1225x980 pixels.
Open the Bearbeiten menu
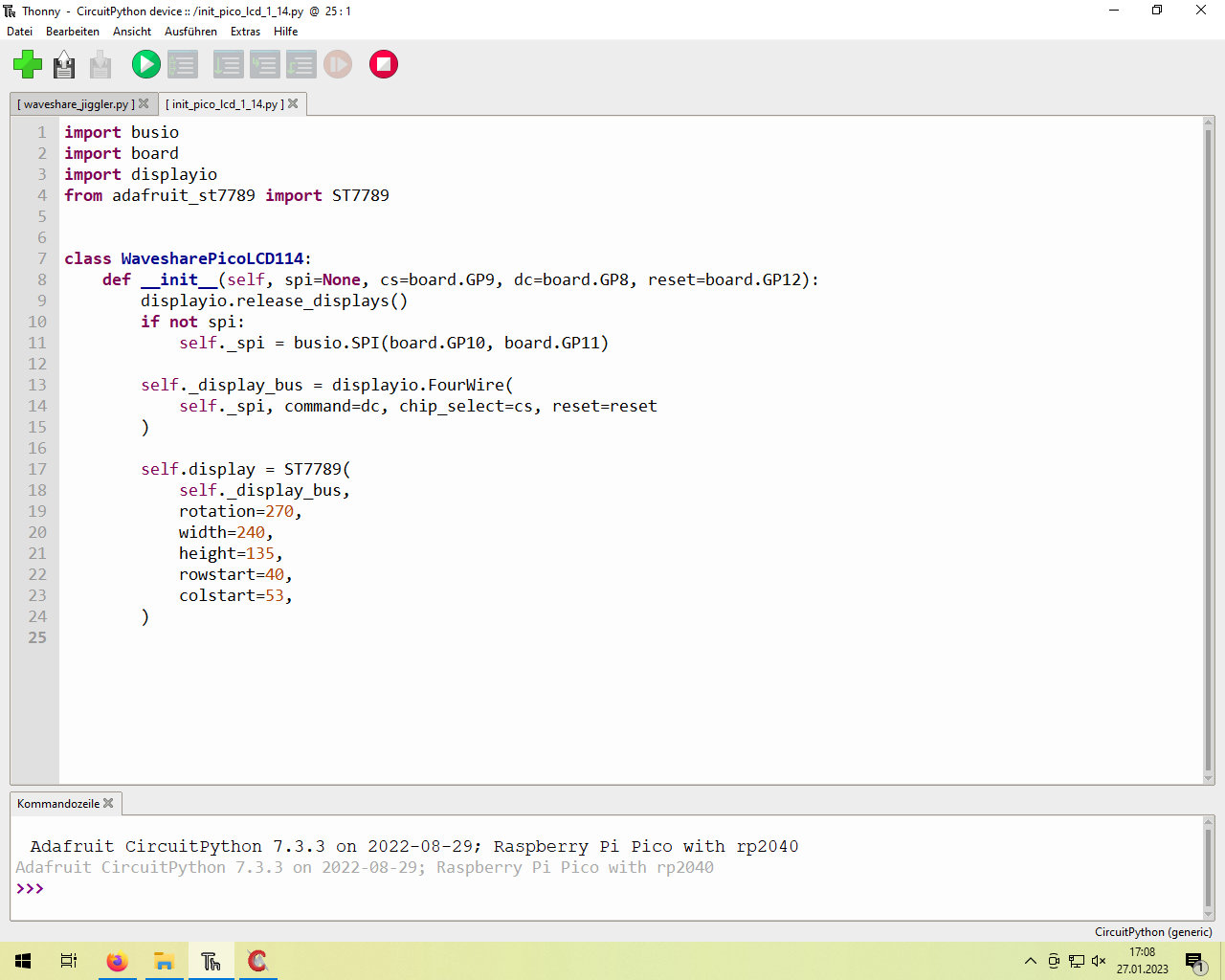pos(73,32)
